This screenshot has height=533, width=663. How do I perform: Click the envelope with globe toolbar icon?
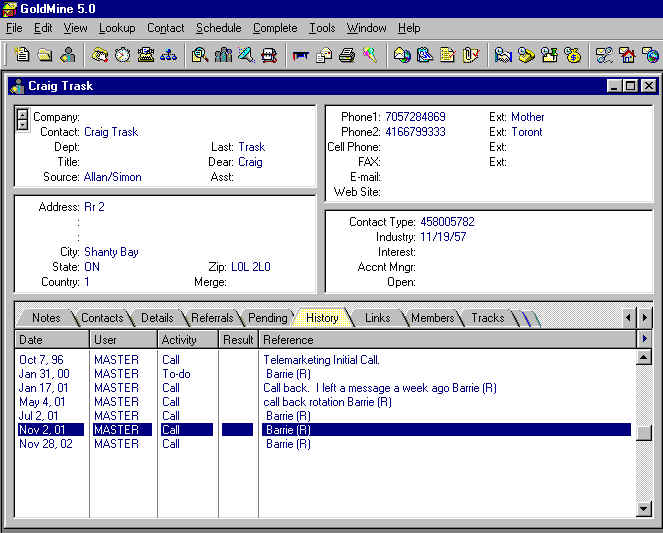coord(402,55)
